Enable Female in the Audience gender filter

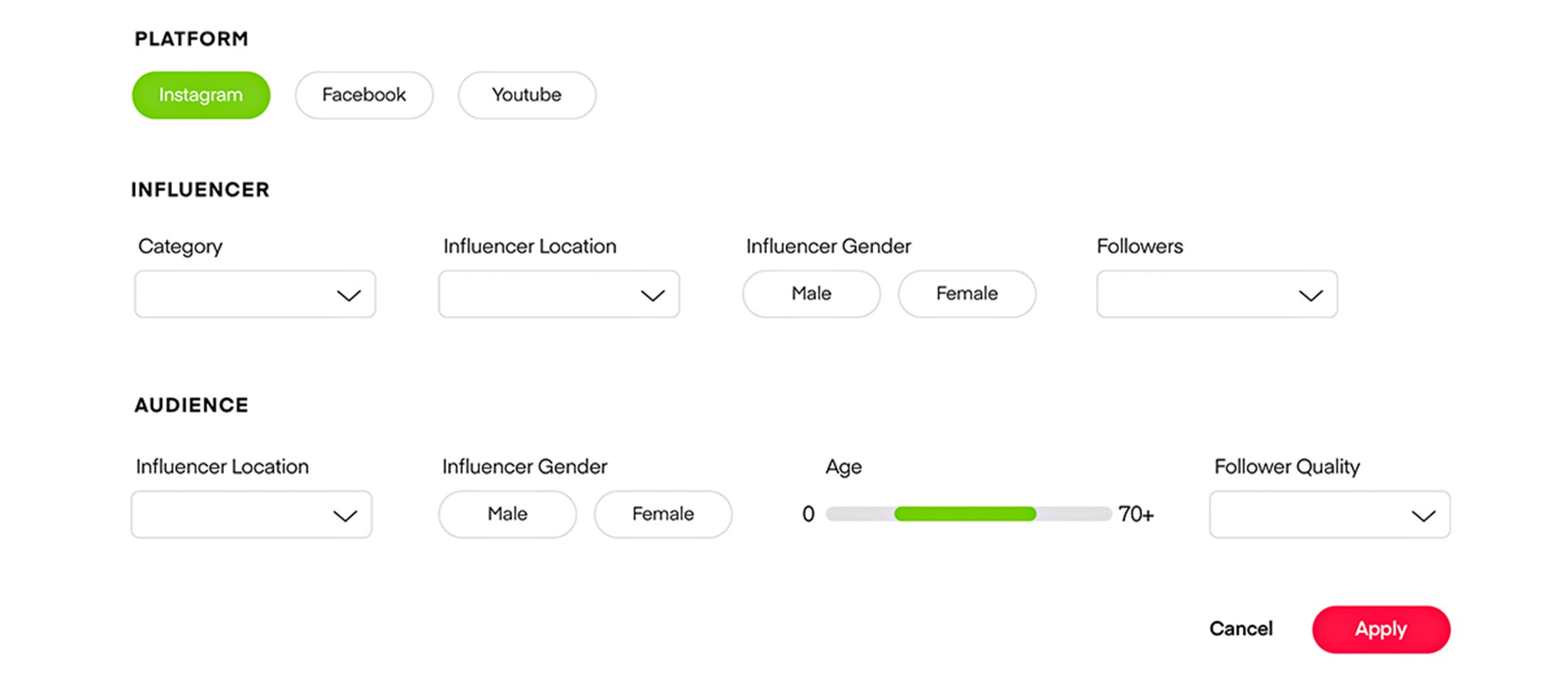pyautogui.click(x=663, y=514)
